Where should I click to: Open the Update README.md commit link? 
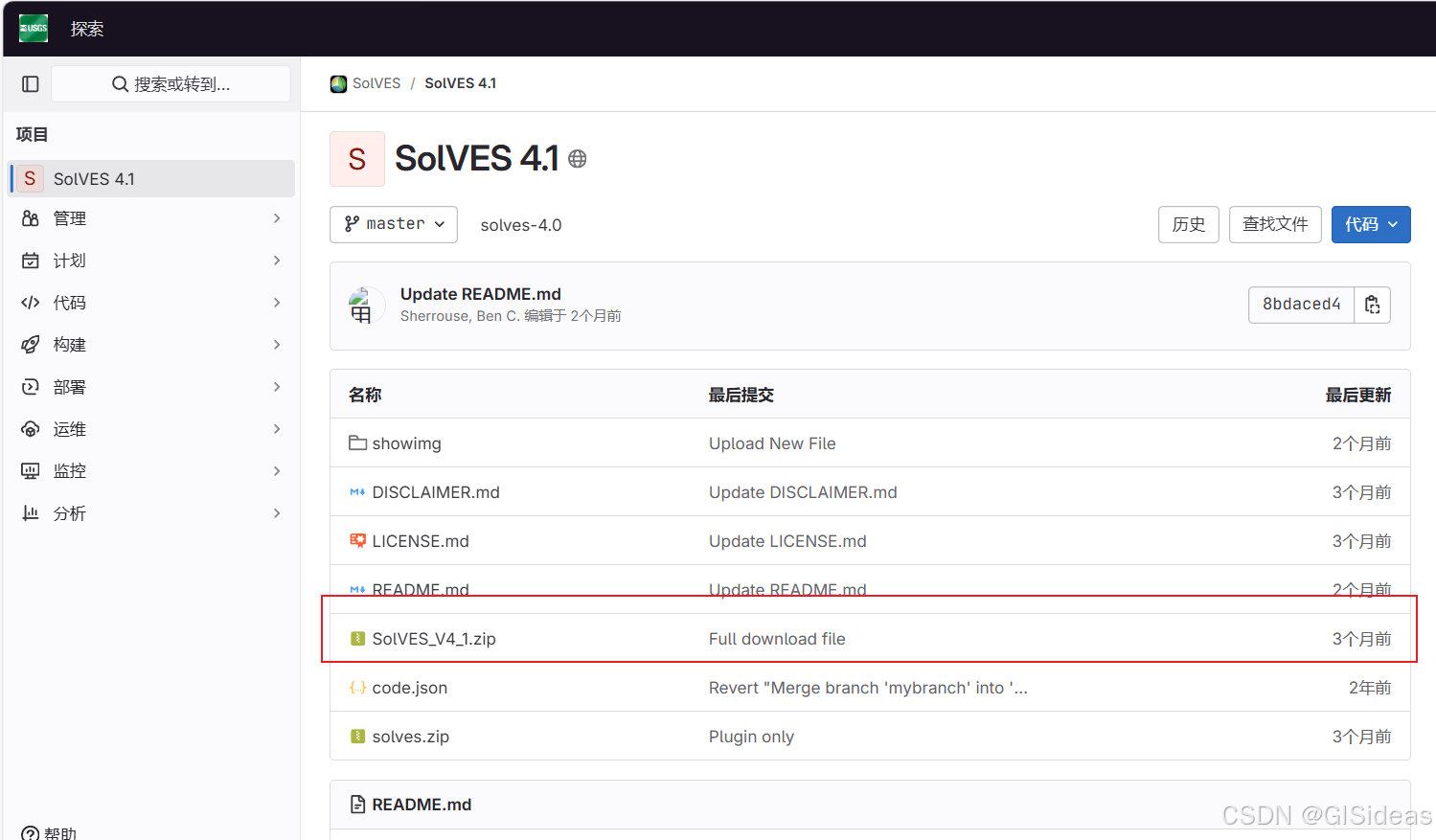(x=481, y=294)
